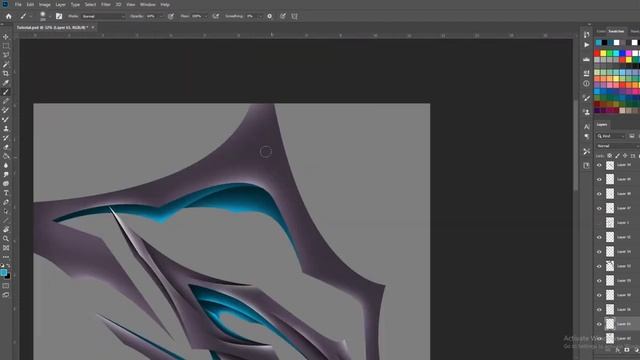Select the Lasso tool
640x360 pixels.
tap(6, 55)
